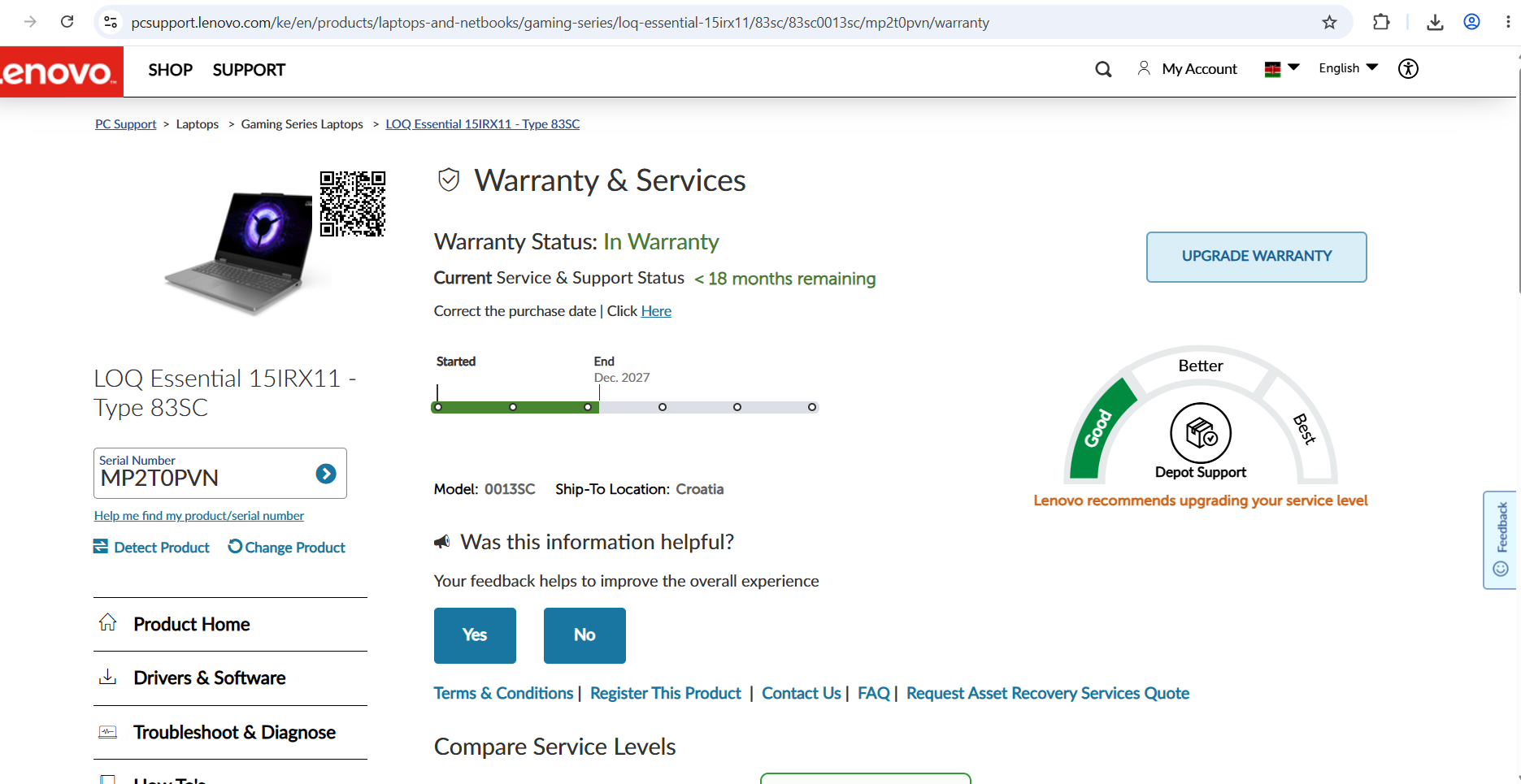
Task: Click the Lenovo logo
Action: [x=61, y=71]
